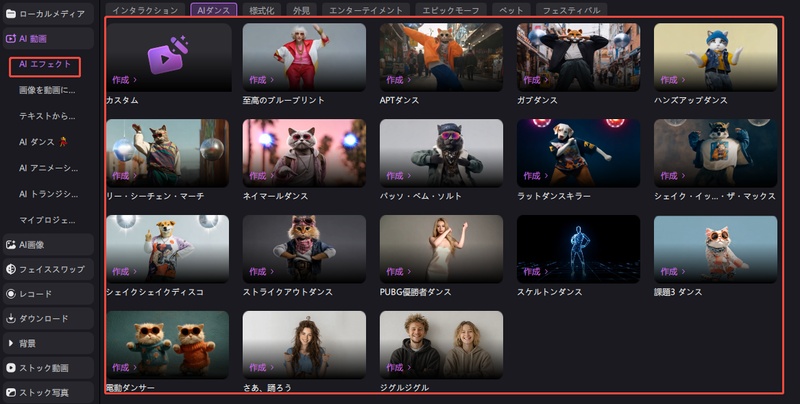This screenshot has width=800, height=404.
Task: Open the エンターテイメント tab
Action: pos(366,9)
